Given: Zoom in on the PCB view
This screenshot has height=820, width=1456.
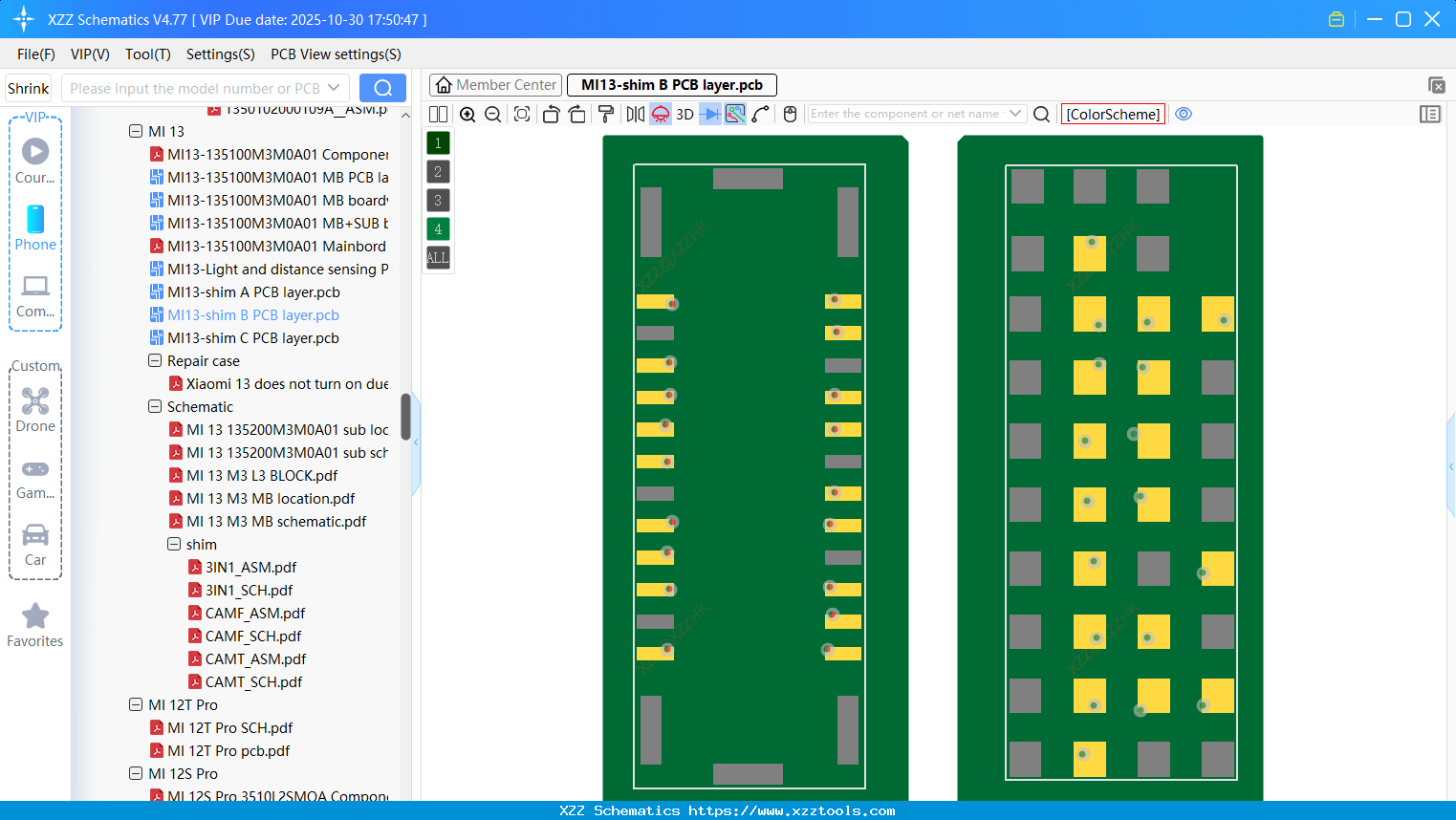Looking at the screenshot, I should click(x=467, y=114).
